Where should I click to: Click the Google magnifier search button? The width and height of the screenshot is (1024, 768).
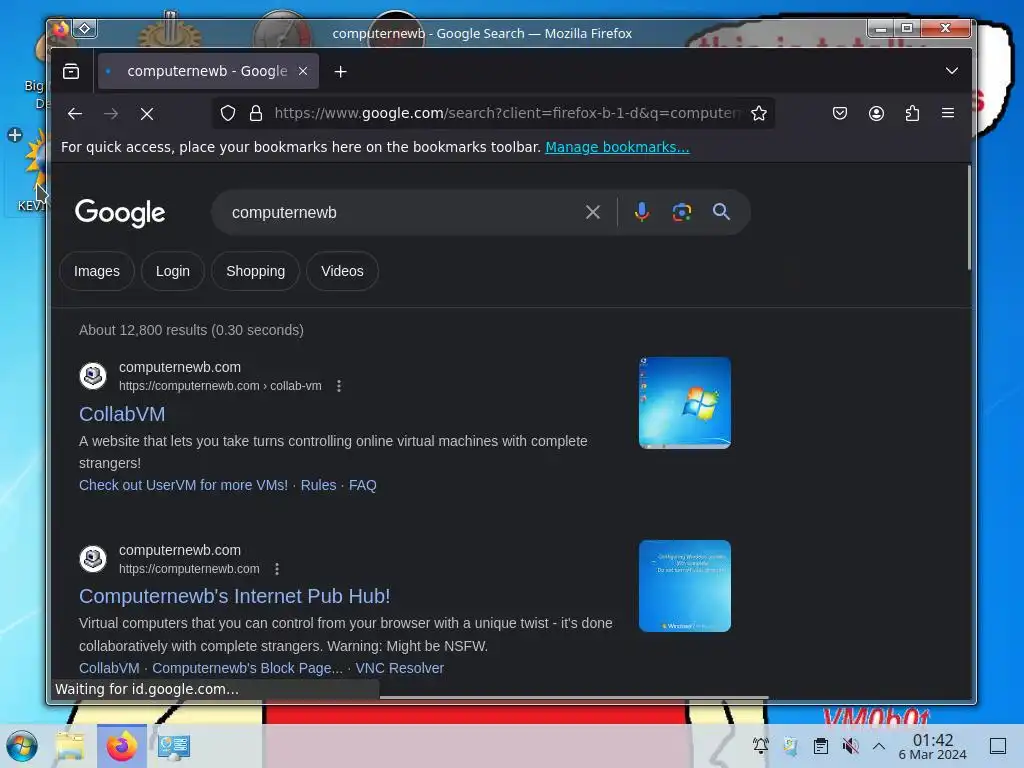pos(721,212)
